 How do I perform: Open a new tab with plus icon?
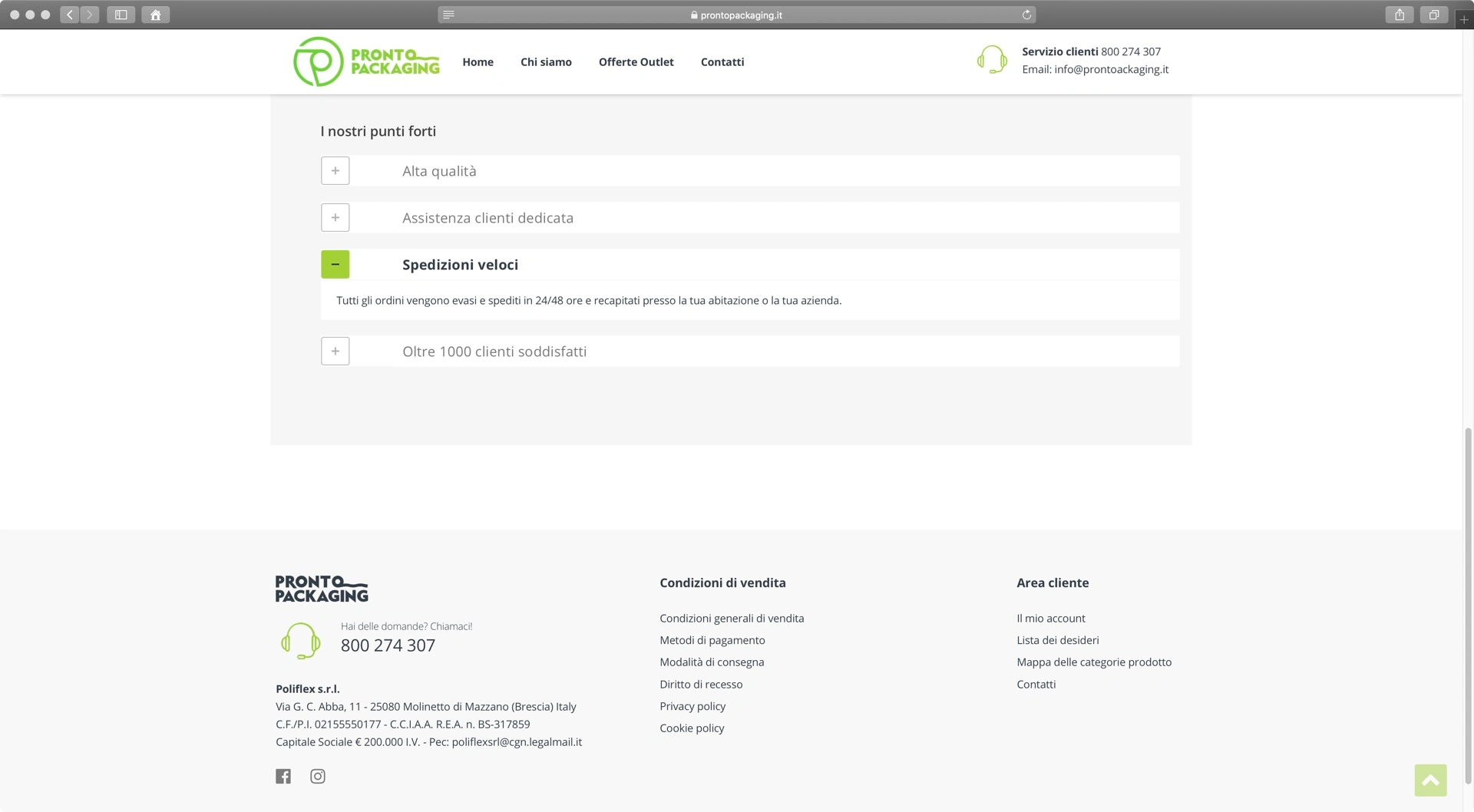(1464, 19)
